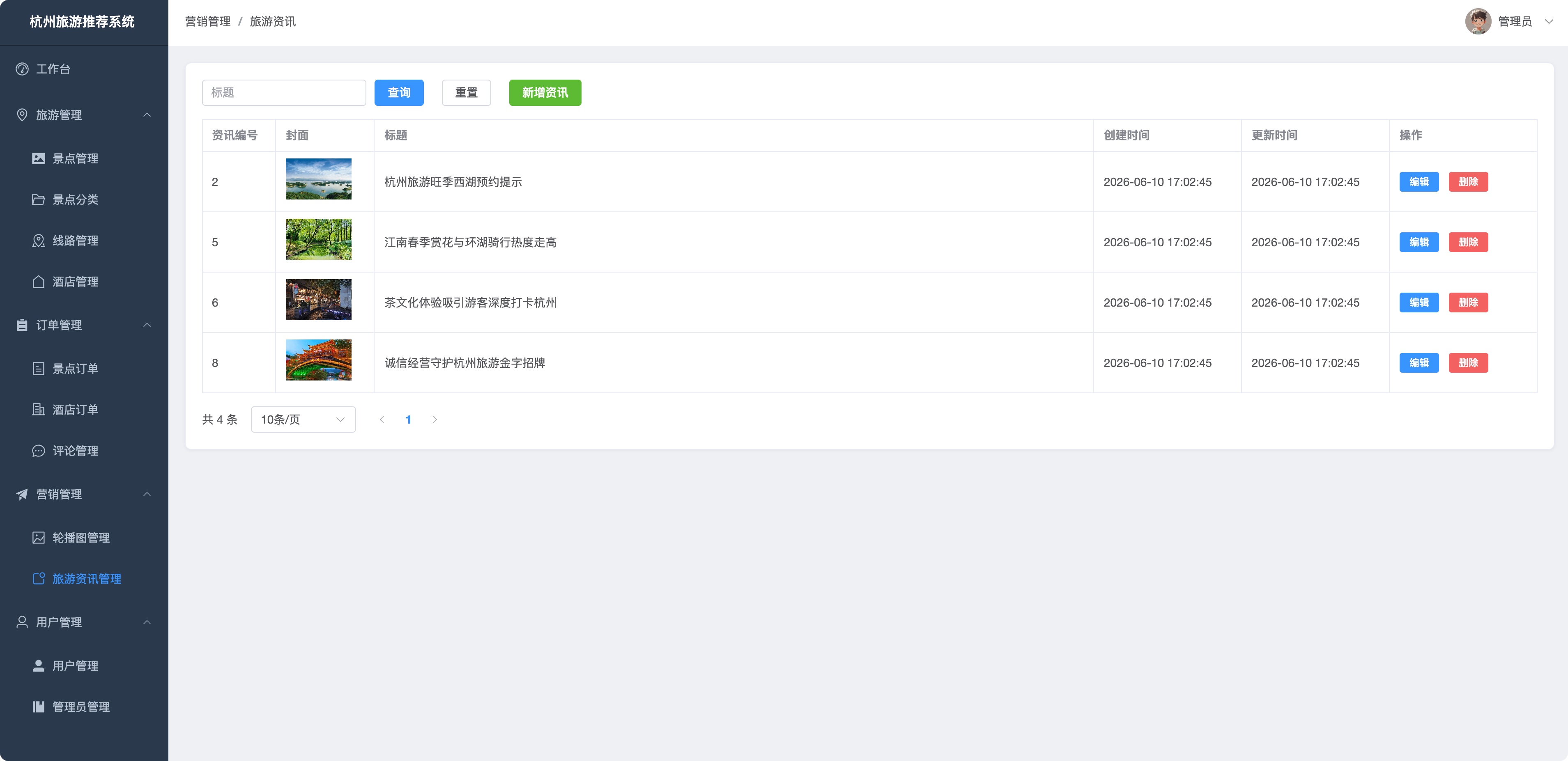
Task: Open 酒店订单 menu item
Action: (84, 409)
